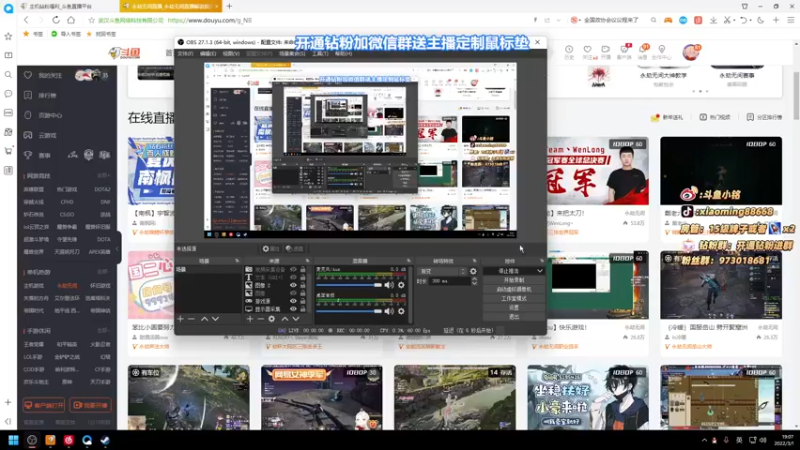This screenshot has width=800, height=450.
Task: Open the OBS File menu
Action: [185, 54]
